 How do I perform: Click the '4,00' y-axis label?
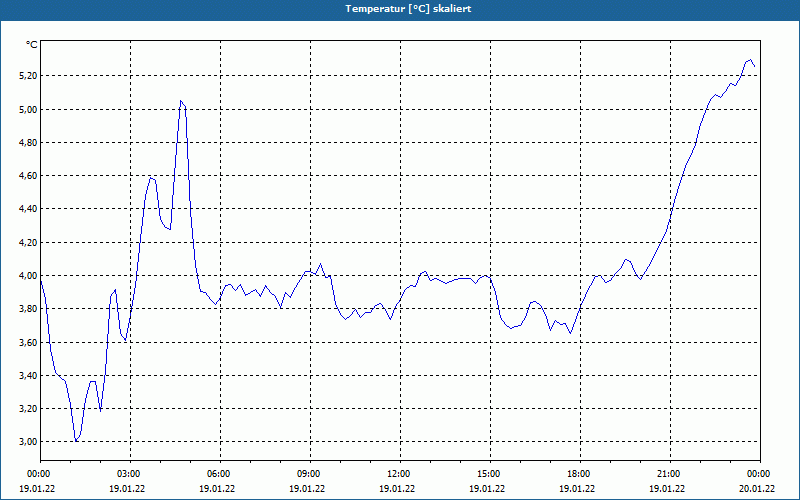click(29, 276)
